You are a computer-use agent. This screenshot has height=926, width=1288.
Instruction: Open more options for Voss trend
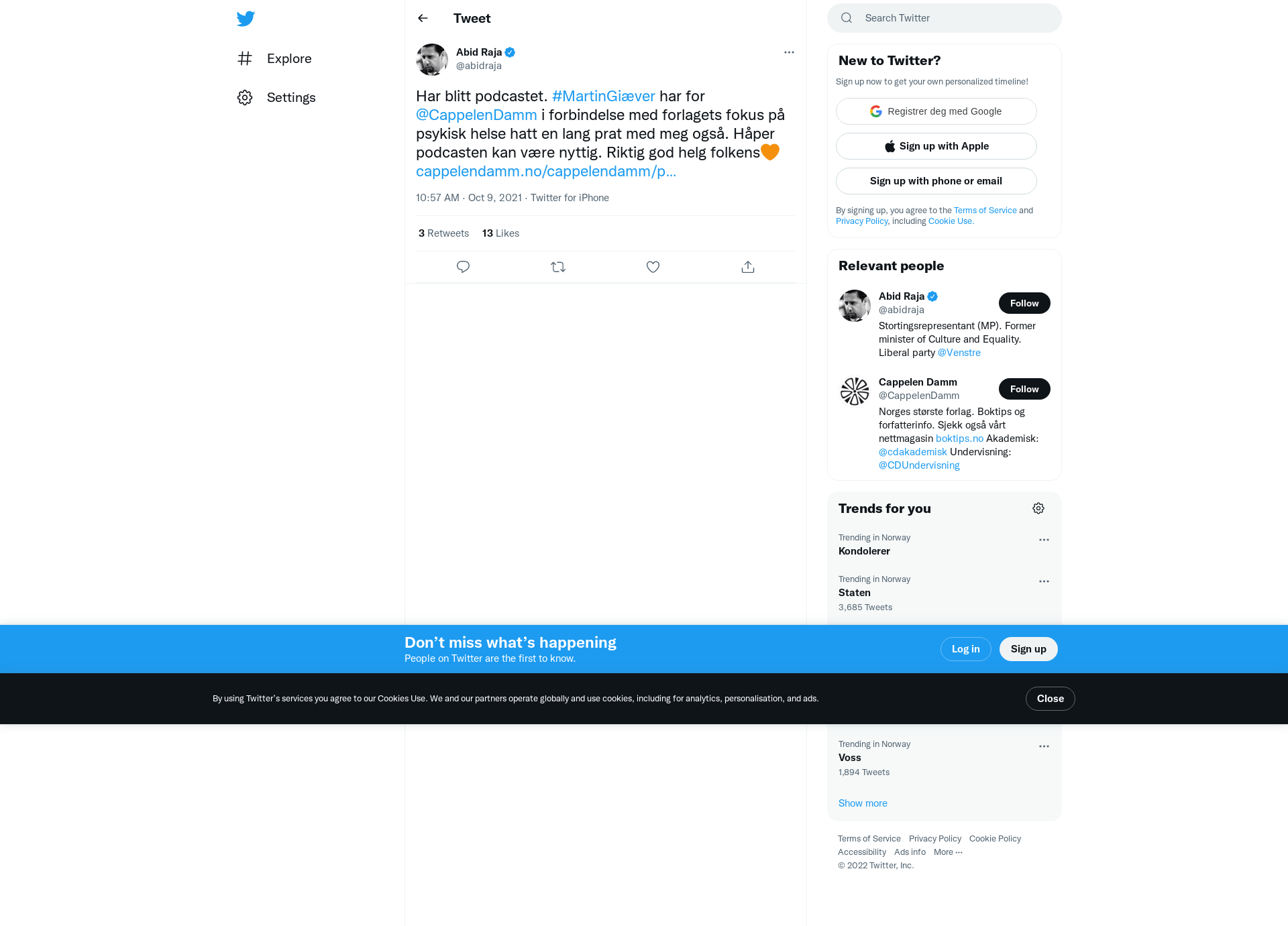coord(1044,746)
